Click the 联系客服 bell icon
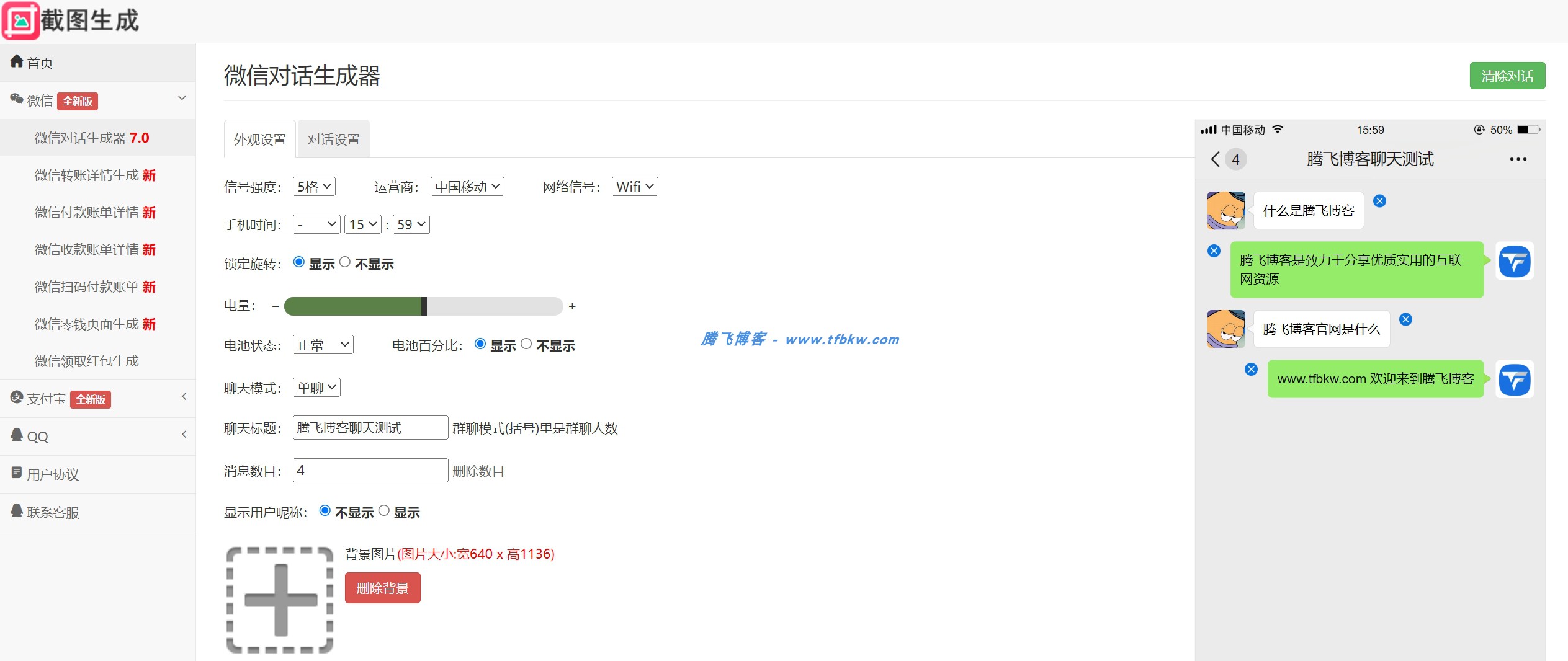The height and width of the screenshot is (661, 1568). [x=17, y=511]
